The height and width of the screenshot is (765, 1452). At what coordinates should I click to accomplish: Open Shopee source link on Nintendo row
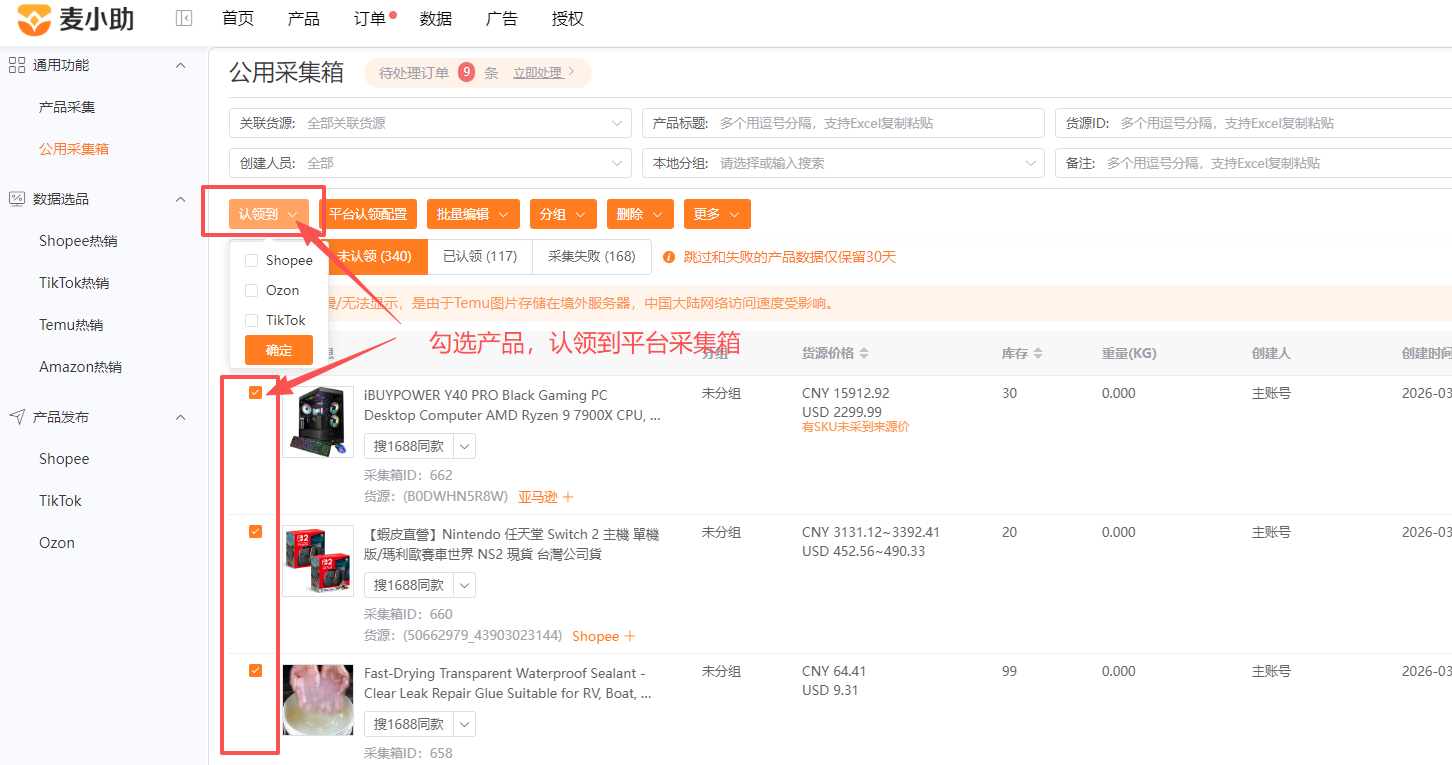pos(596,636)
